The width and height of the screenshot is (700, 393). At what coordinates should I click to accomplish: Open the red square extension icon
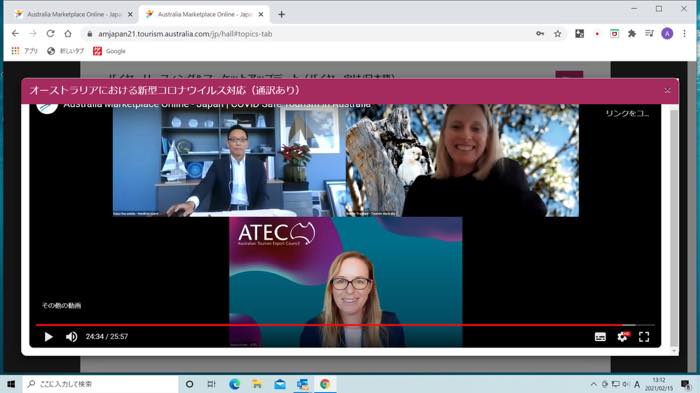(614, 33)
